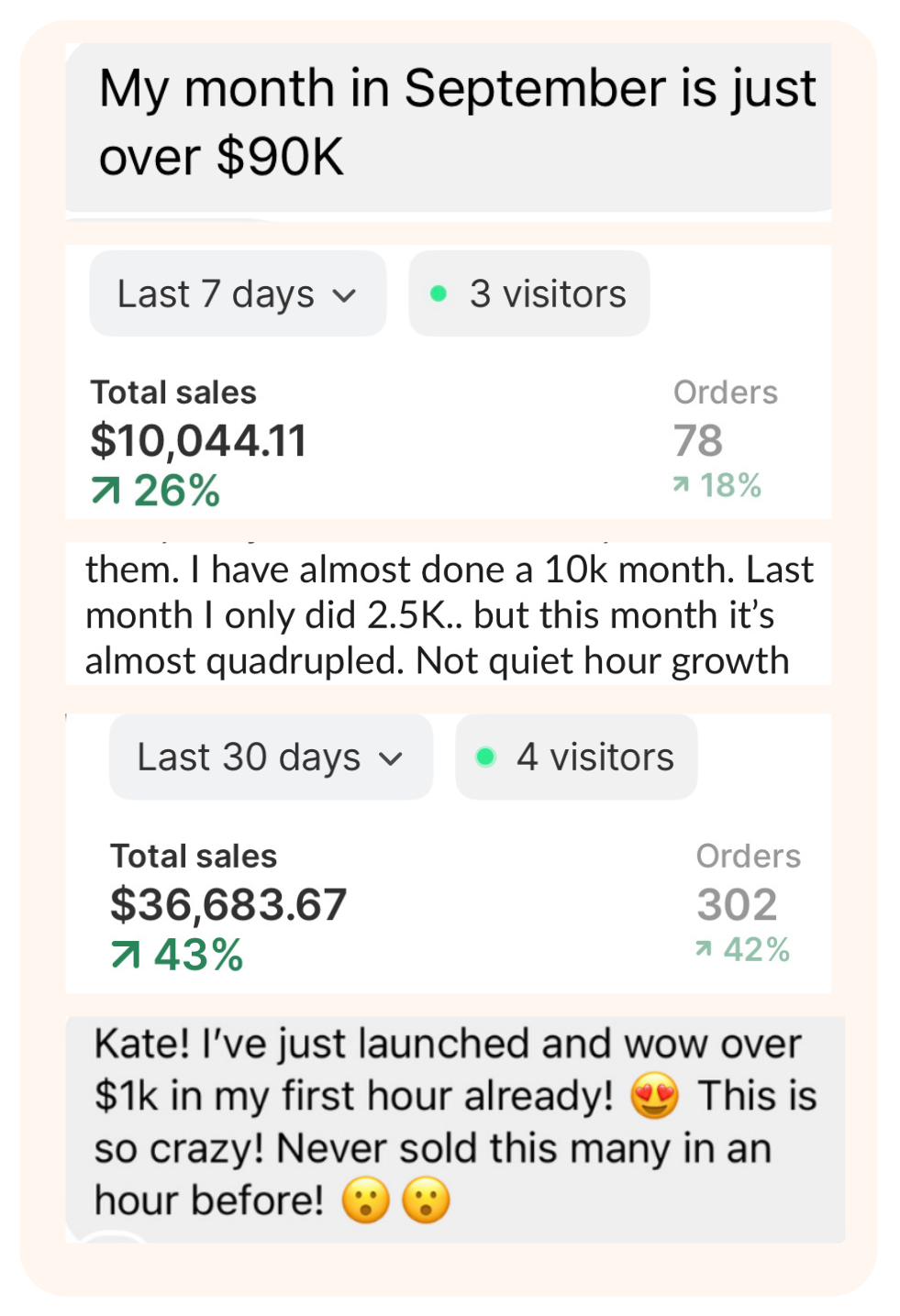Click the green up arrow beside 26%
The width and height of the screenshot is (900, 1316).
point(106,492)
